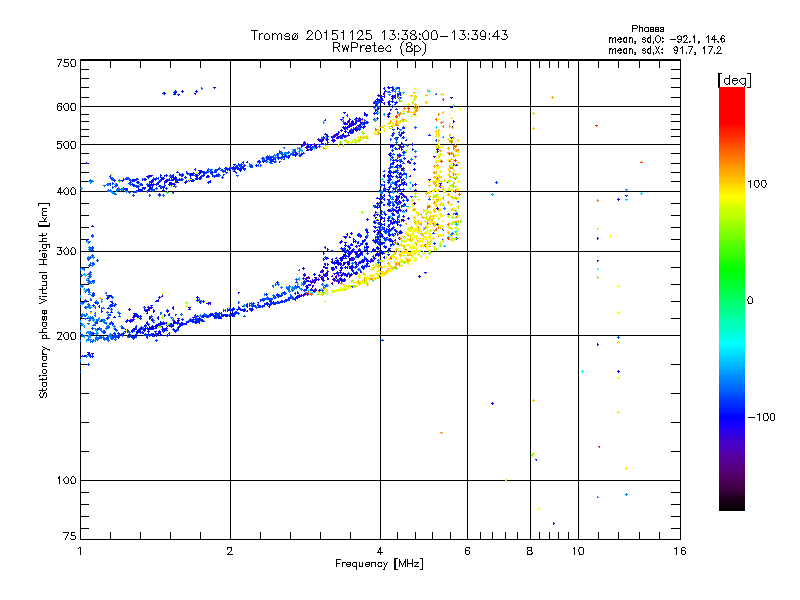This screenshot has width=800, height=600.
Task: Click the plot title 'Tromsø 20151125 13:38:00-13:39:43'
Action: point(379,35)
